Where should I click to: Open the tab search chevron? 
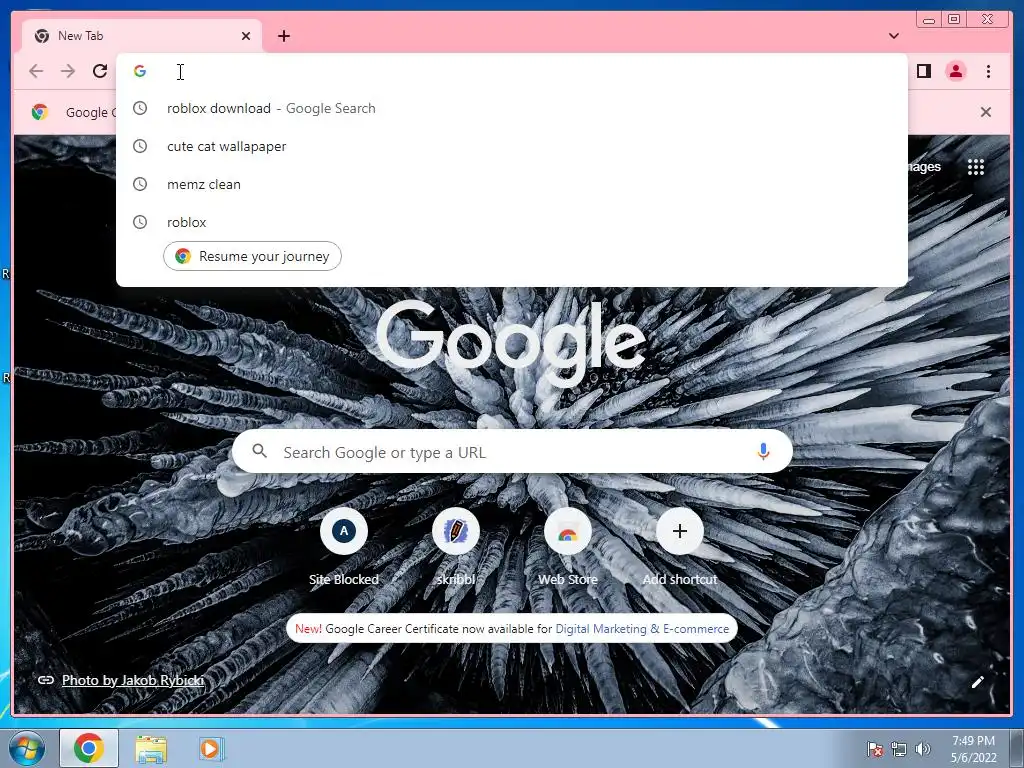click(893, 36)
